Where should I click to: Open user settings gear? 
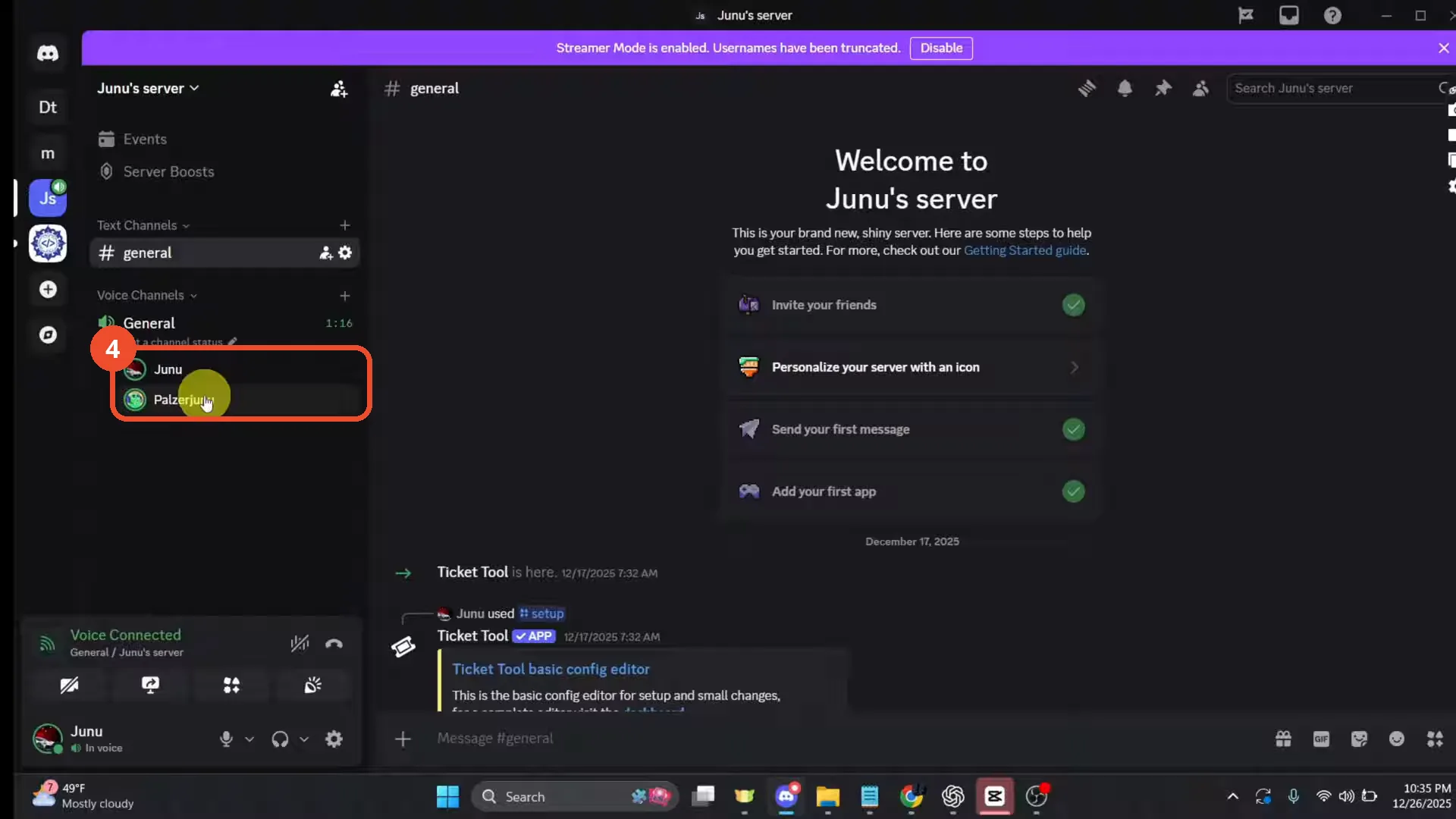click(334, 739)
